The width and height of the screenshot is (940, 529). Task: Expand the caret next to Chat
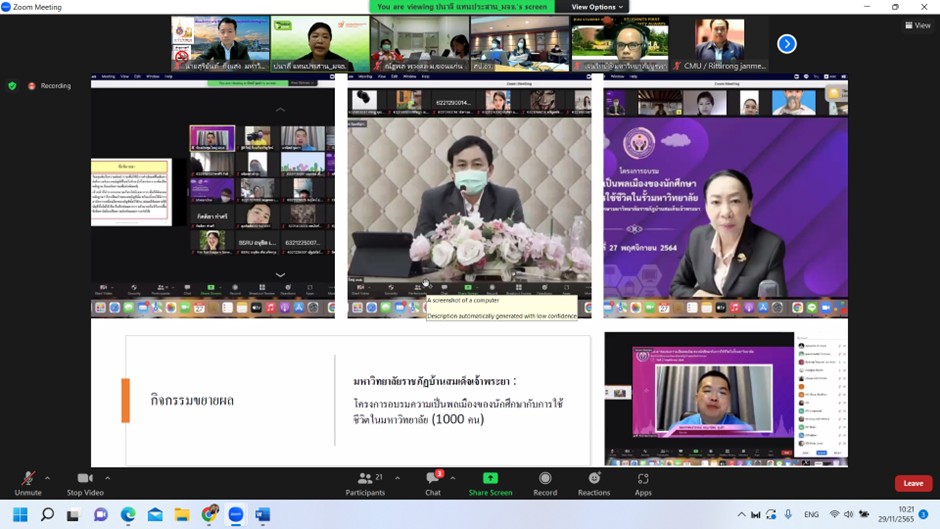pyautogui.click(x=453, y=478)
